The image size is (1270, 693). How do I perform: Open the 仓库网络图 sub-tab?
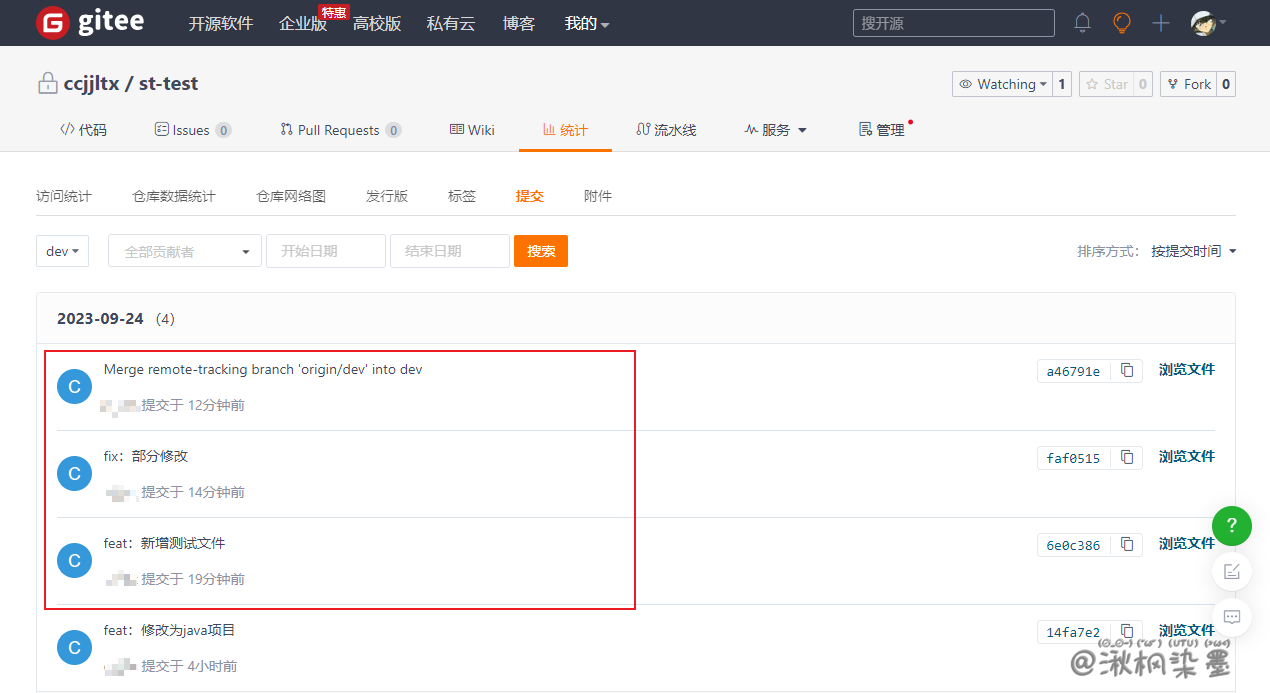click(x=291, y=196)
